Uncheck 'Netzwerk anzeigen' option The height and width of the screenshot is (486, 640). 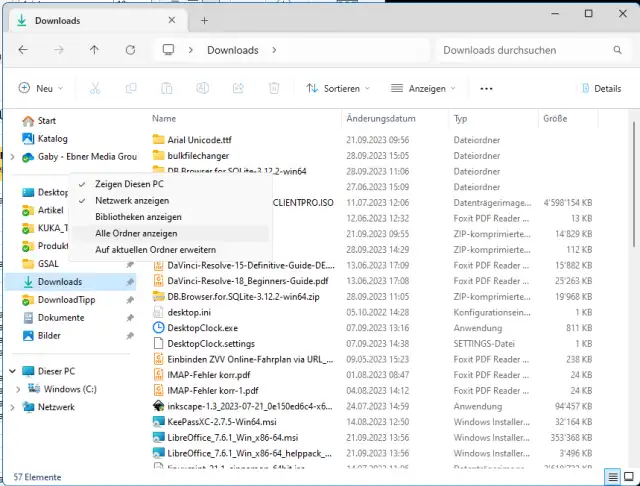(131, 200)
